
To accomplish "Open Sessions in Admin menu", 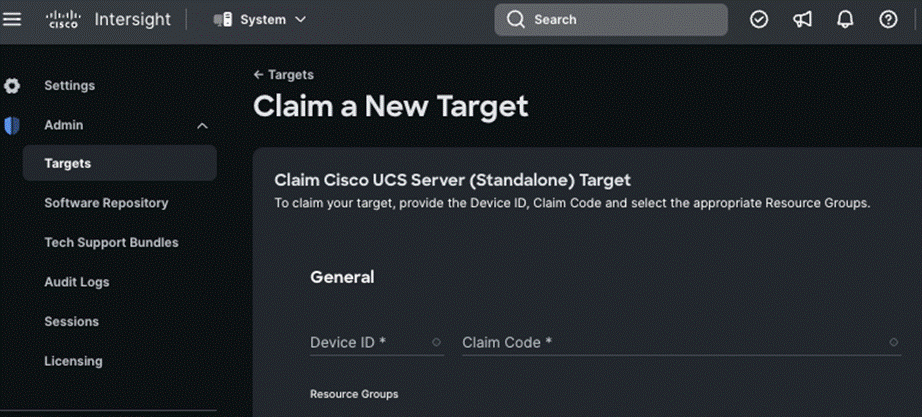I will coord(71,322).
